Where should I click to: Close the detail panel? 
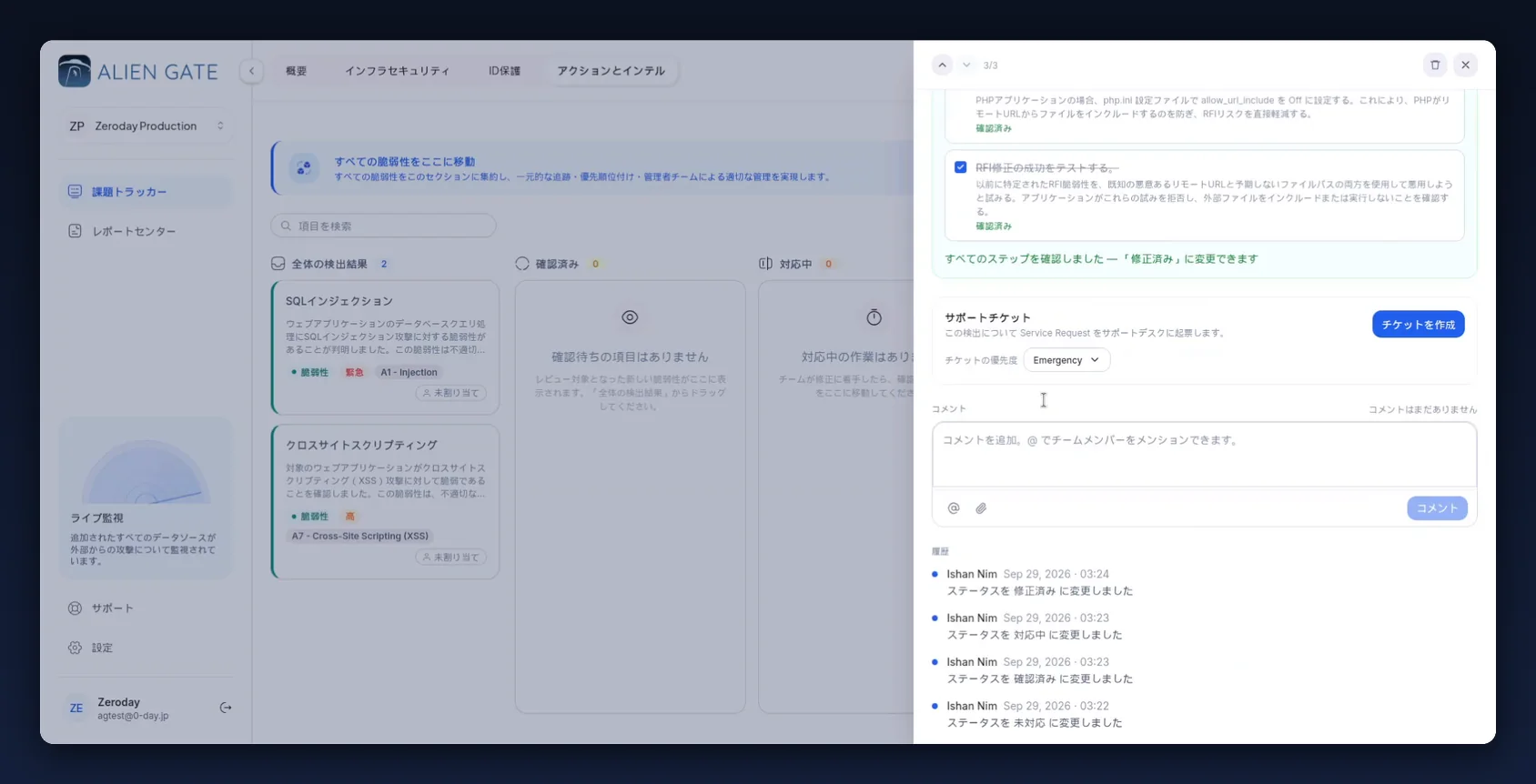(1465, 65)
